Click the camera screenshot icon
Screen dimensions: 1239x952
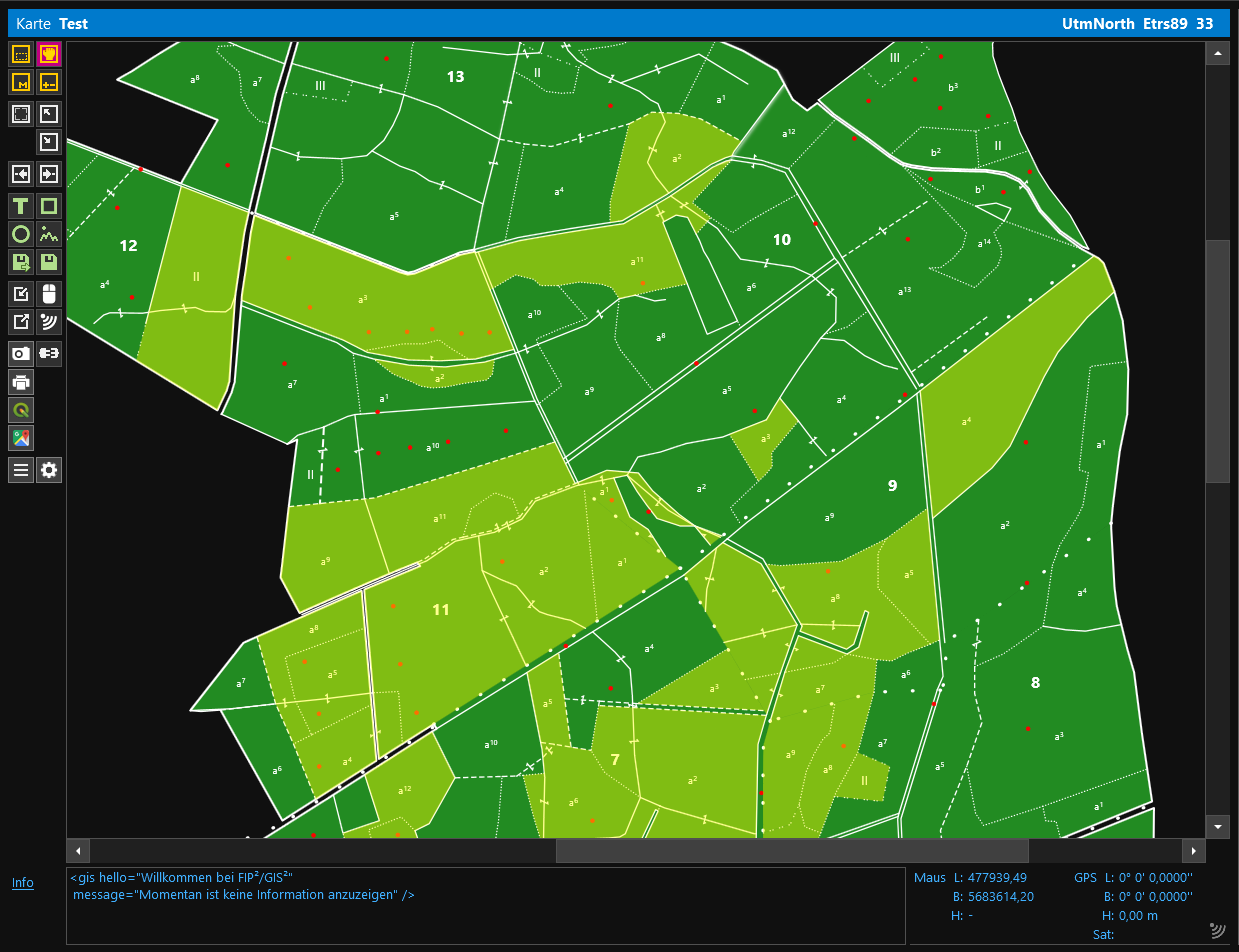click(21, 353)
